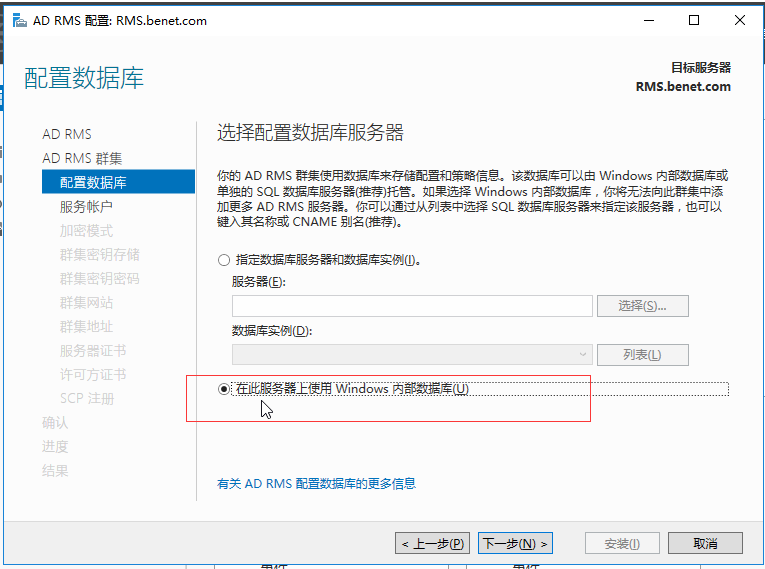Select SCP 注册 step in sidebar
Screen dimensions: 765x569
pyautogui.click(x=87, y=398)
